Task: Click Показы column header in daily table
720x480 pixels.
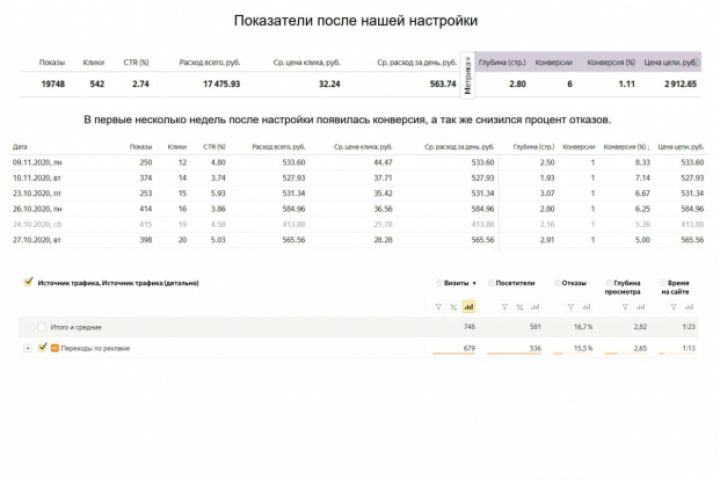Action: click(141, 147)
